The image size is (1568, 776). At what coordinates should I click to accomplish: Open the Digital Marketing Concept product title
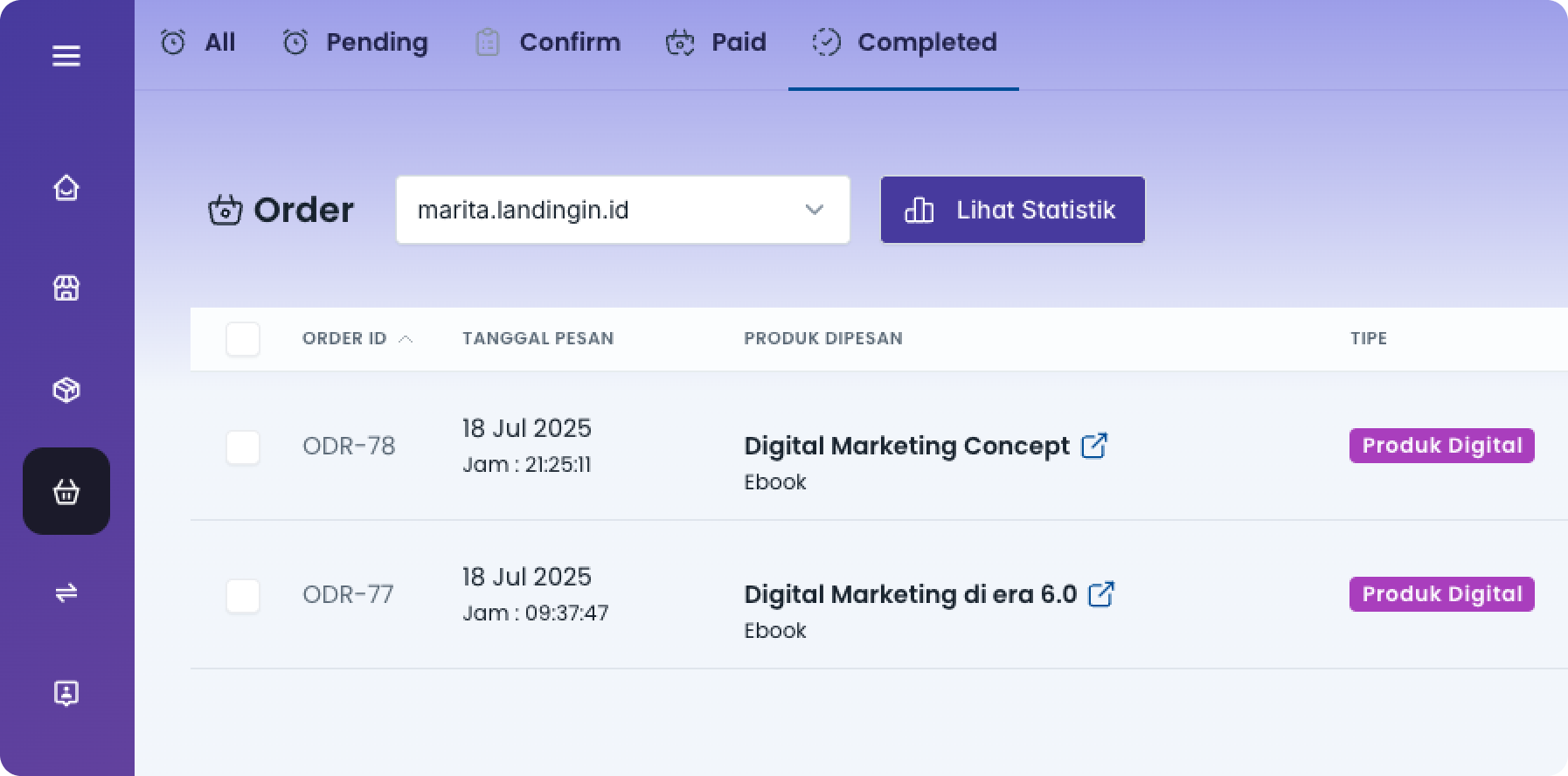pyautogui.click(x=906, y=446)
